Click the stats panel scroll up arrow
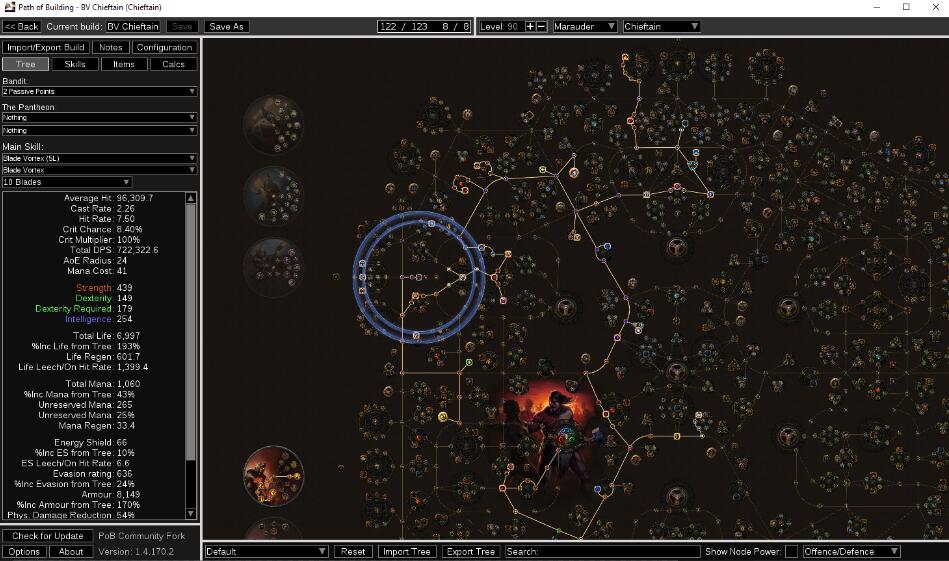The image size is (949, 561). point(191,198)
